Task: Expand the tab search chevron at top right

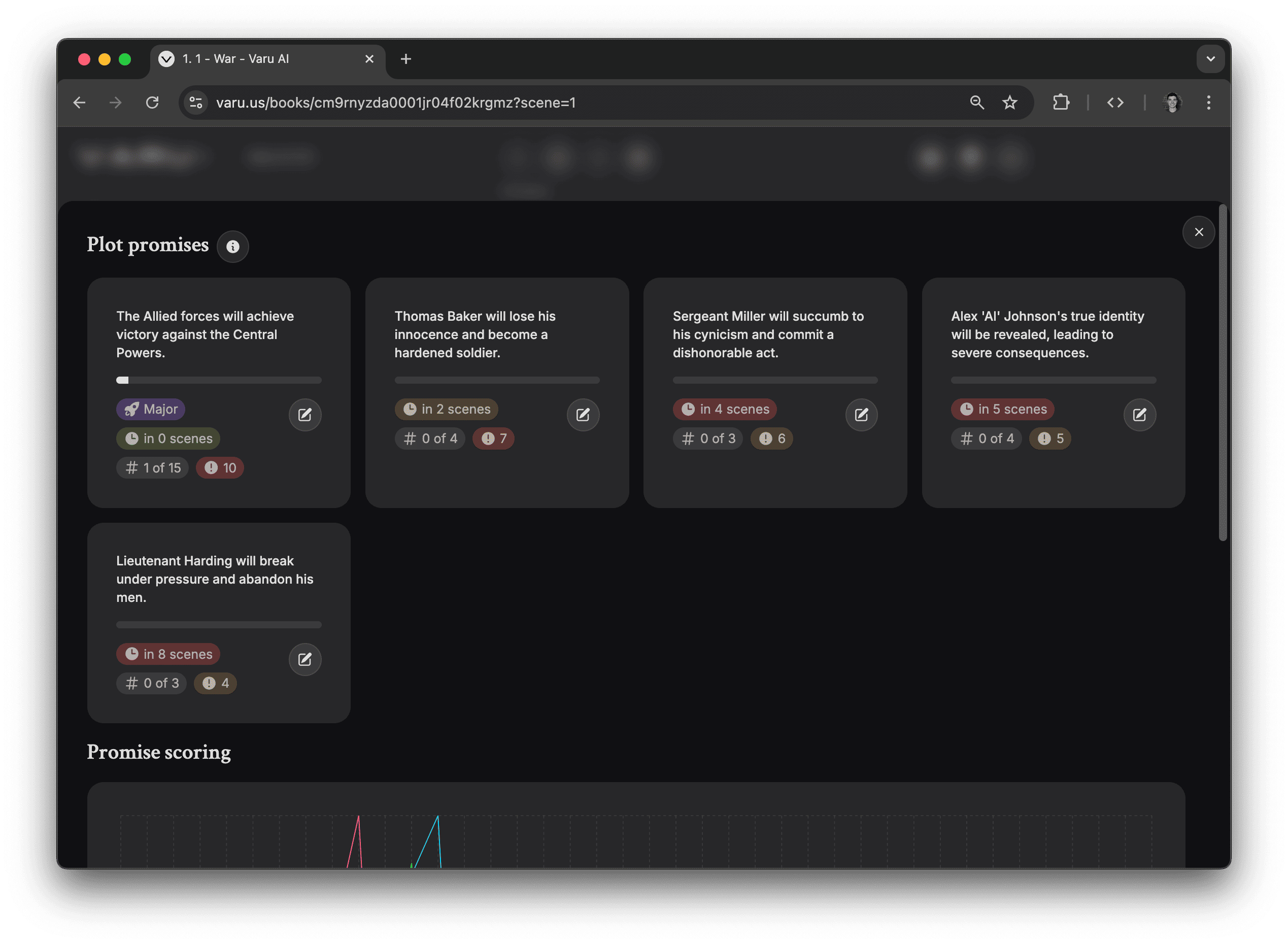Action: click(1211, 58)
